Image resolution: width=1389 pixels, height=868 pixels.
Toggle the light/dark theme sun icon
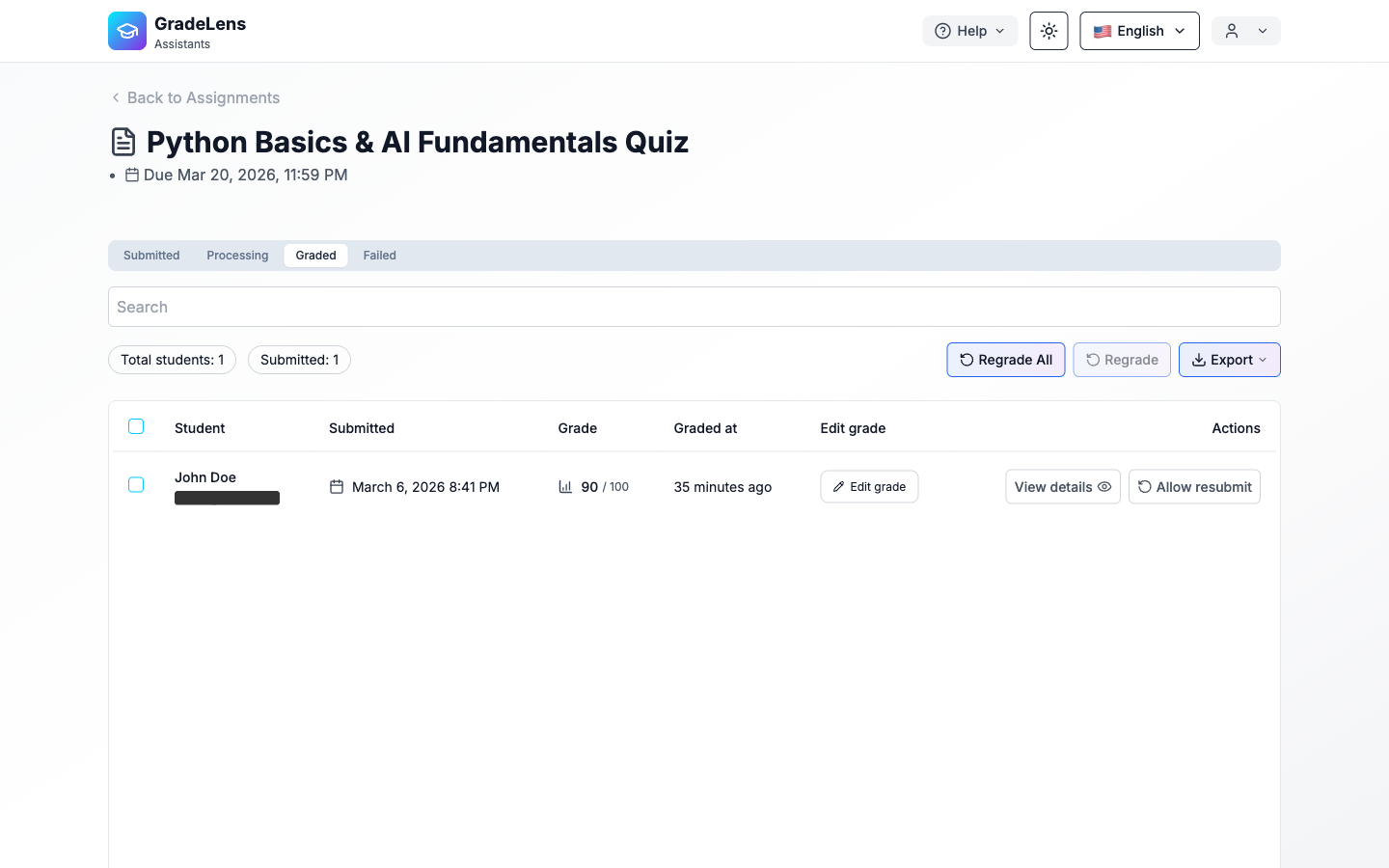pos(1049,31)
